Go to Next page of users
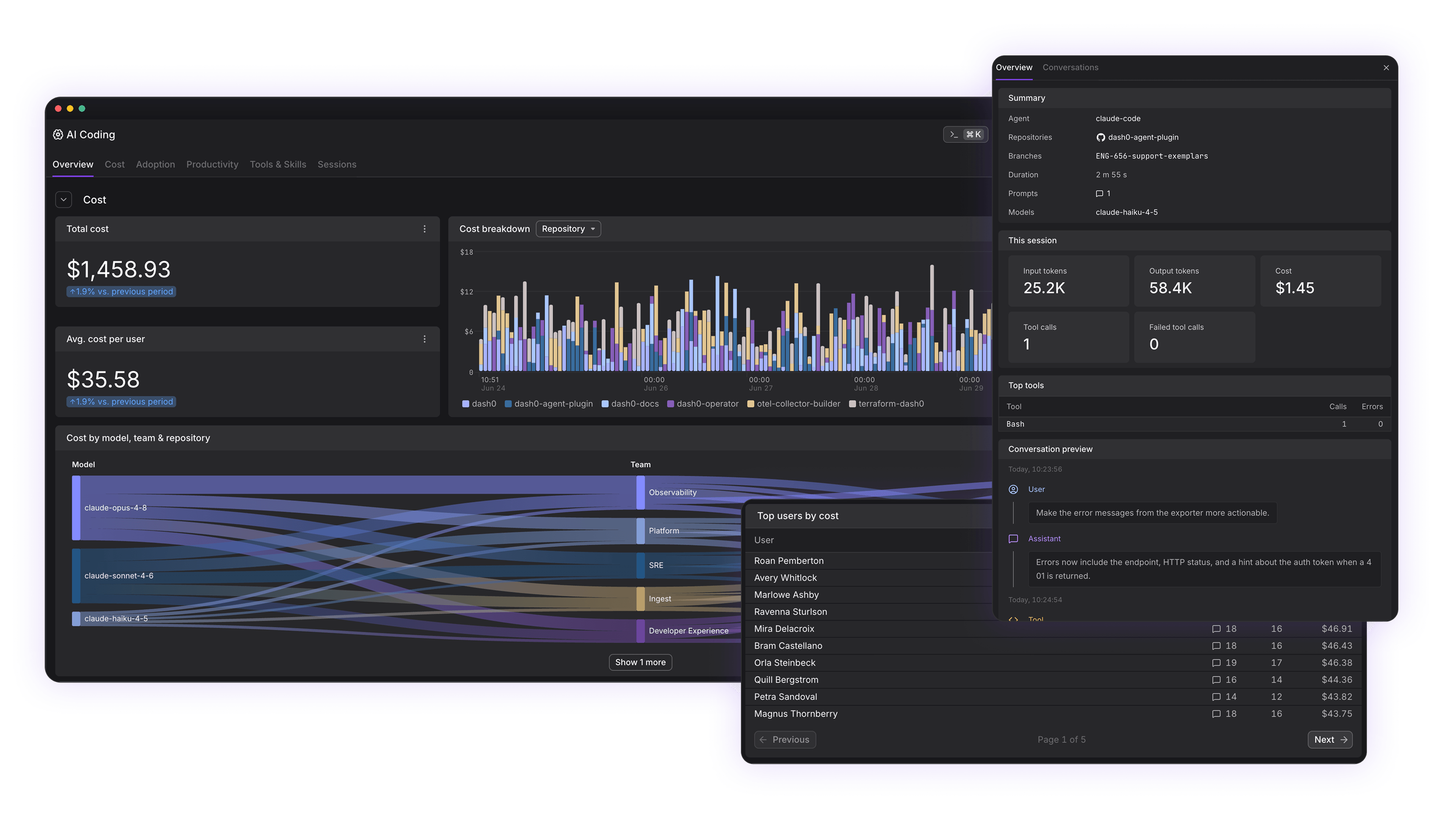The image size is (1456, 819). (x=1330, y=739)
